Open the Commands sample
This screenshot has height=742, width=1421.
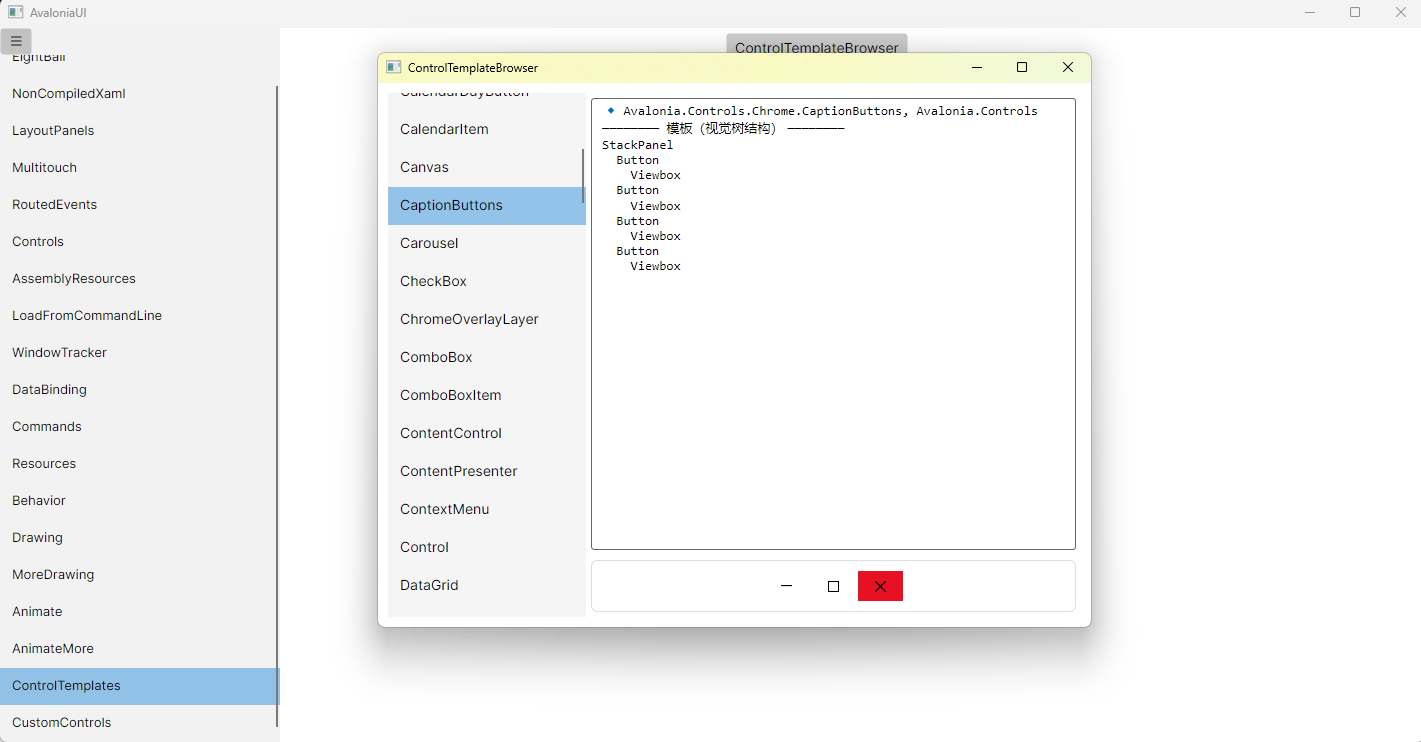(x=138, y=427)
